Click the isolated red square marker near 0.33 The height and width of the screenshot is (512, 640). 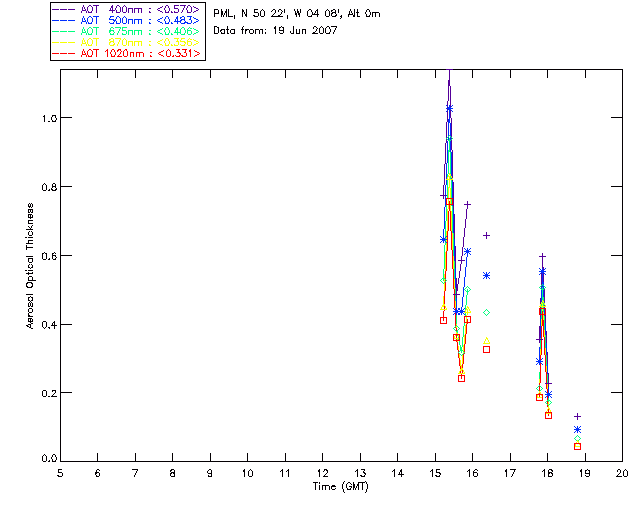coord(487,349)
